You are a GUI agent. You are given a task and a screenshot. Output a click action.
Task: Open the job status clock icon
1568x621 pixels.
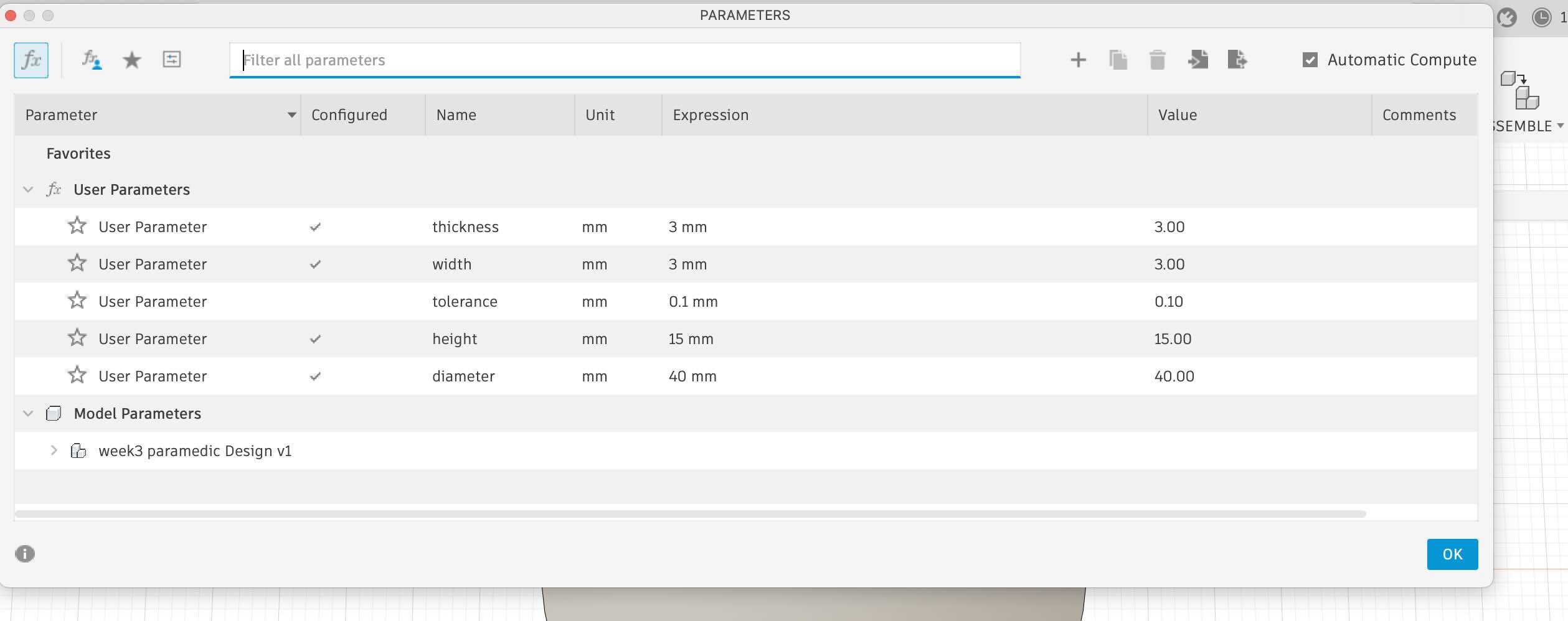pyautogui.click(x=1541, y=17)
